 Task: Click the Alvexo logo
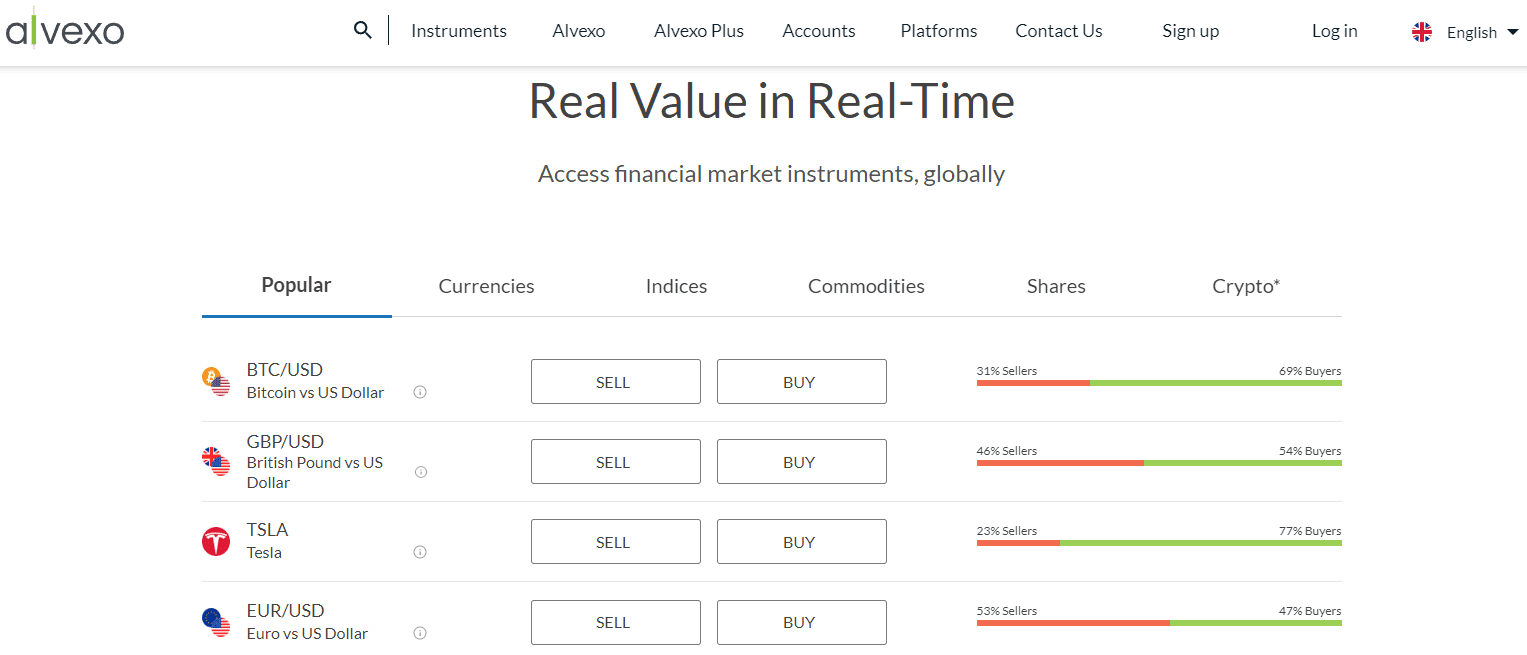click(65, 31)
